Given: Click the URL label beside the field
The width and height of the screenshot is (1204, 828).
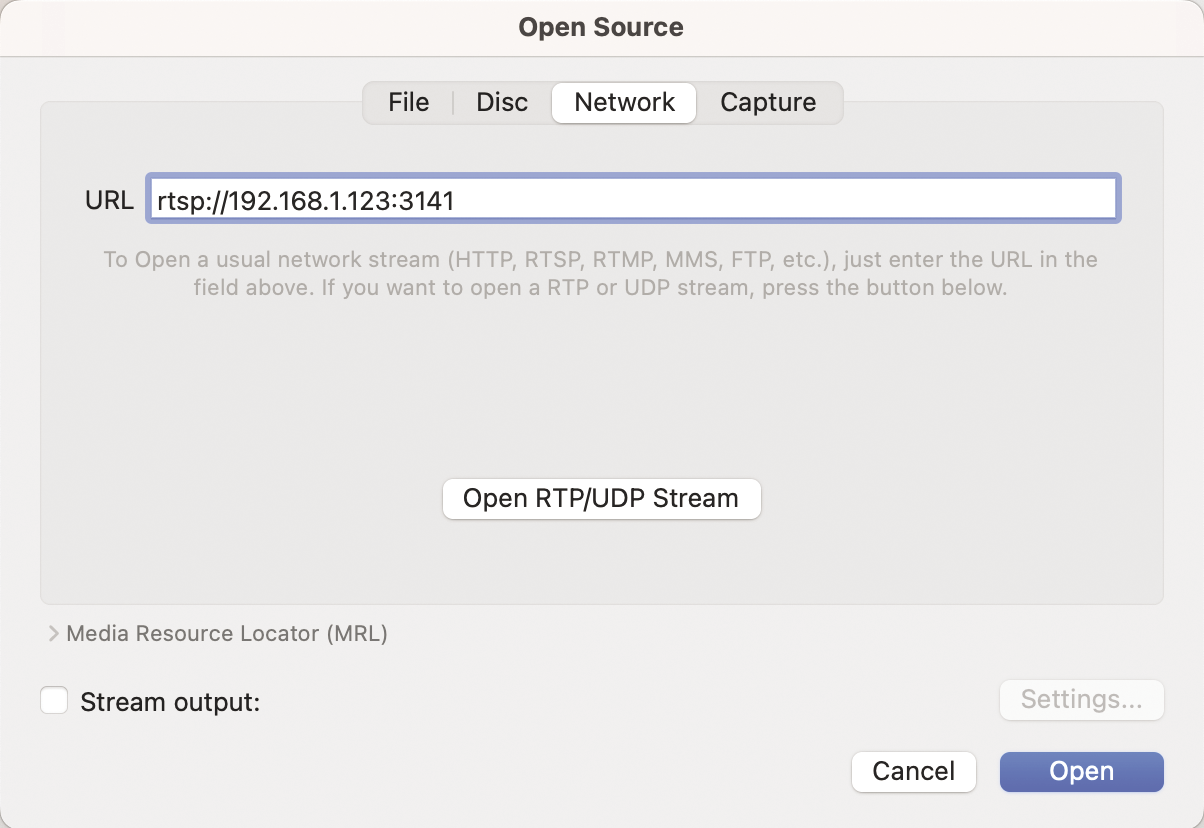Looking at the screenshot, I should [109, 200].
